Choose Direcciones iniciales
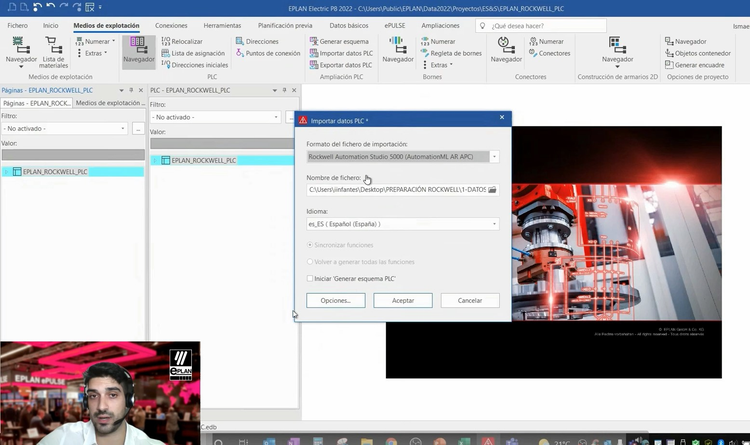750x445 pixels. tap(195, 65)
